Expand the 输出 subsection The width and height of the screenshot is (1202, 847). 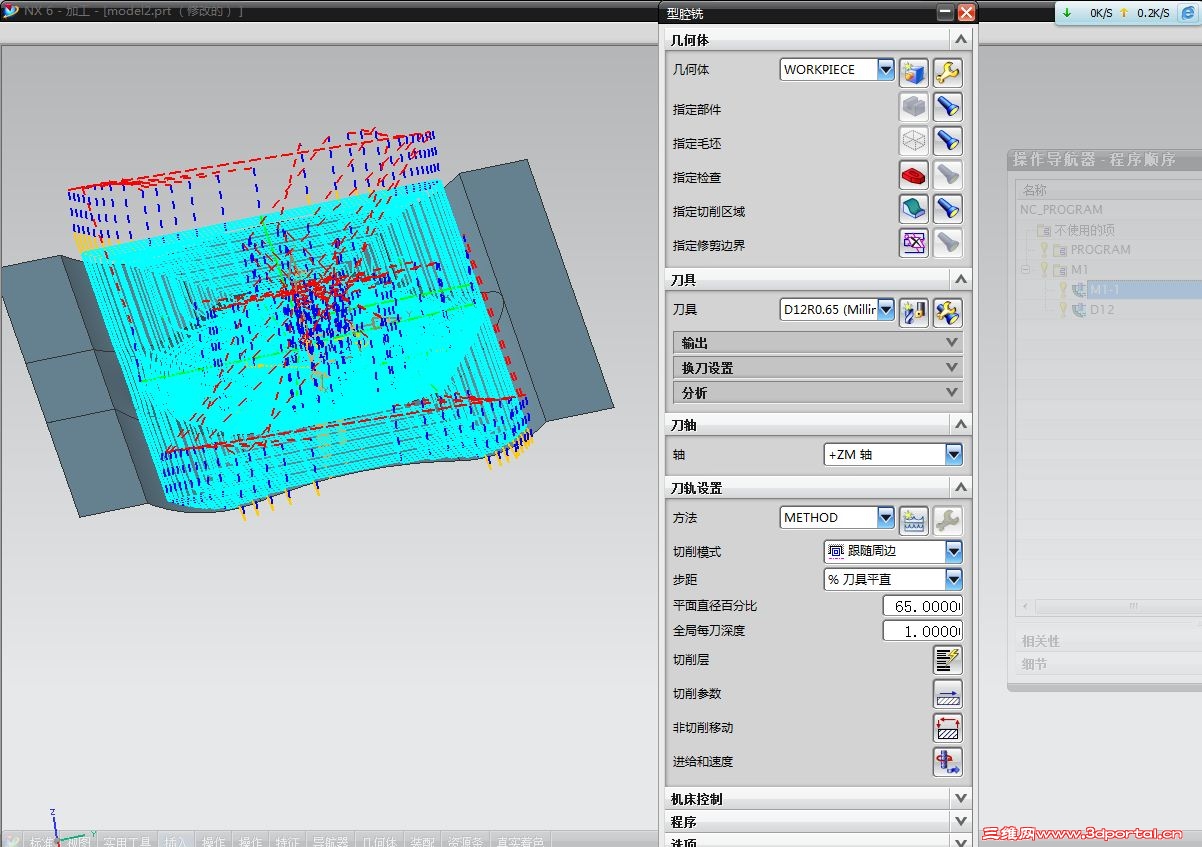[818, 342]
